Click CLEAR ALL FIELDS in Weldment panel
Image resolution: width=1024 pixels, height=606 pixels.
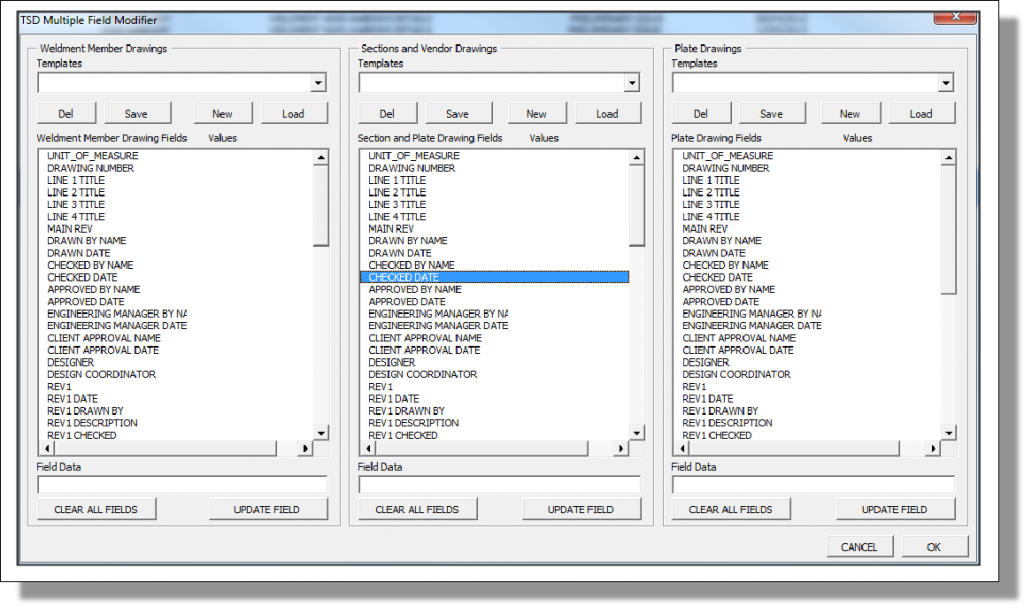coord(96,508)
